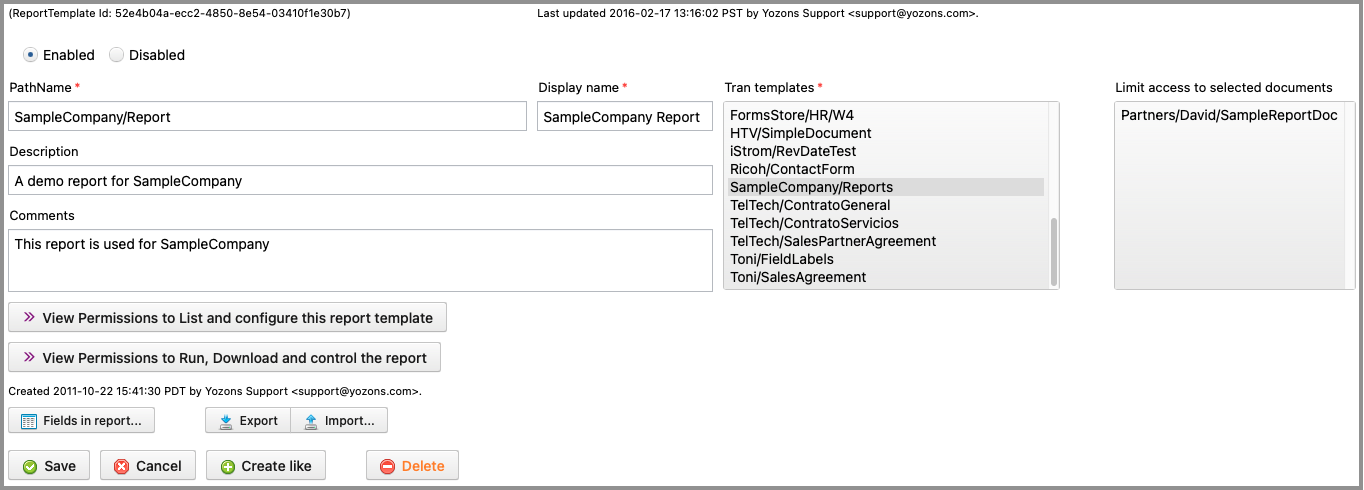
Task: Select the Disabled radio button
Action: 116,55
